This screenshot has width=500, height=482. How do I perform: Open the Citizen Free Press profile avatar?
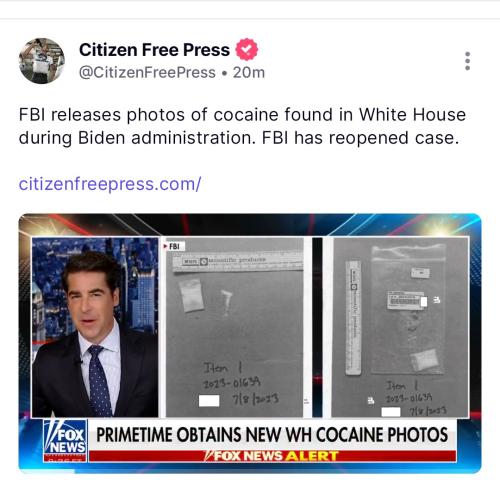tap(42, 61)
